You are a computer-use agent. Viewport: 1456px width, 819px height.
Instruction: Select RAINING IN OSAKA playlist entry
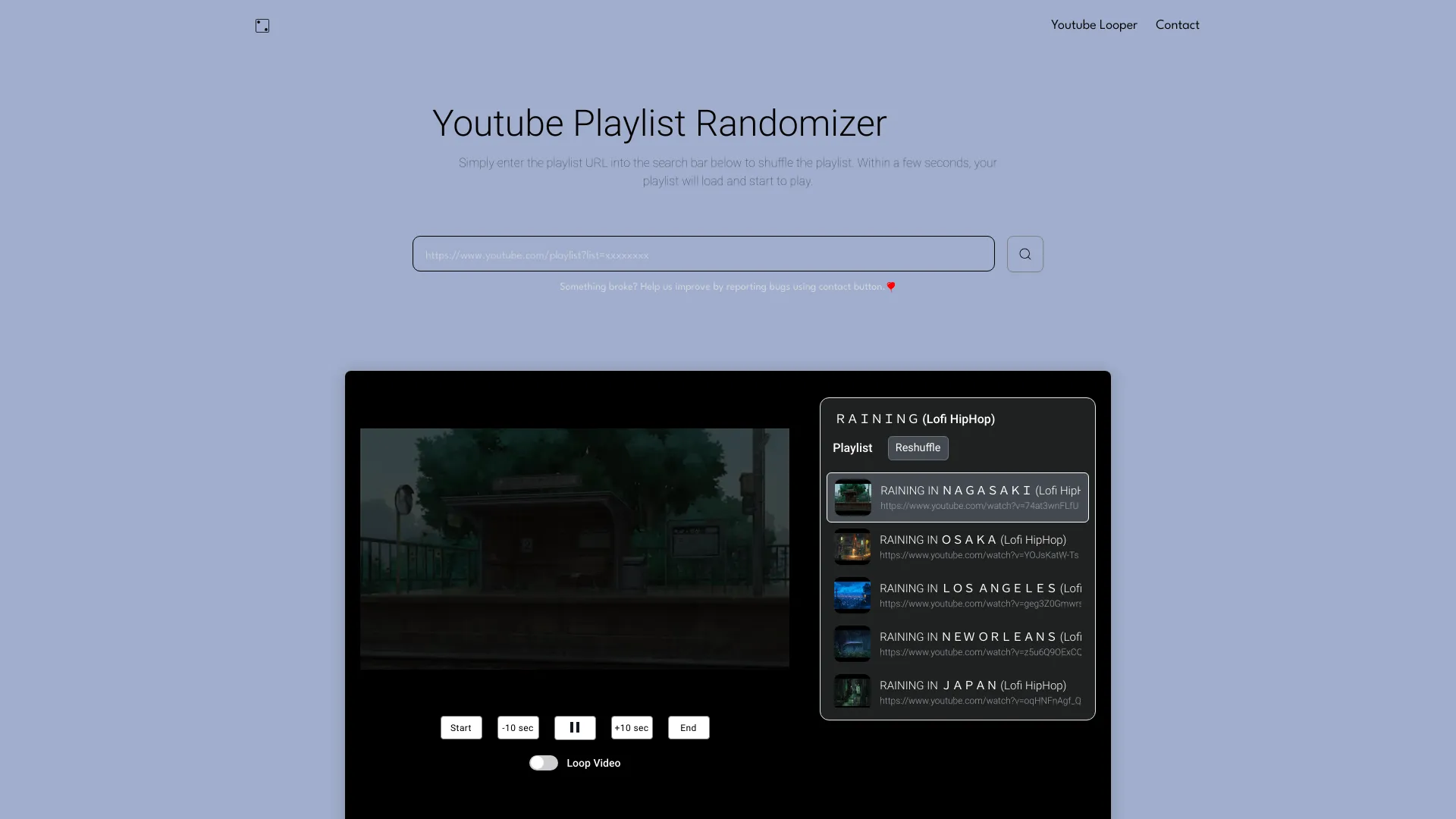(956, 546)
